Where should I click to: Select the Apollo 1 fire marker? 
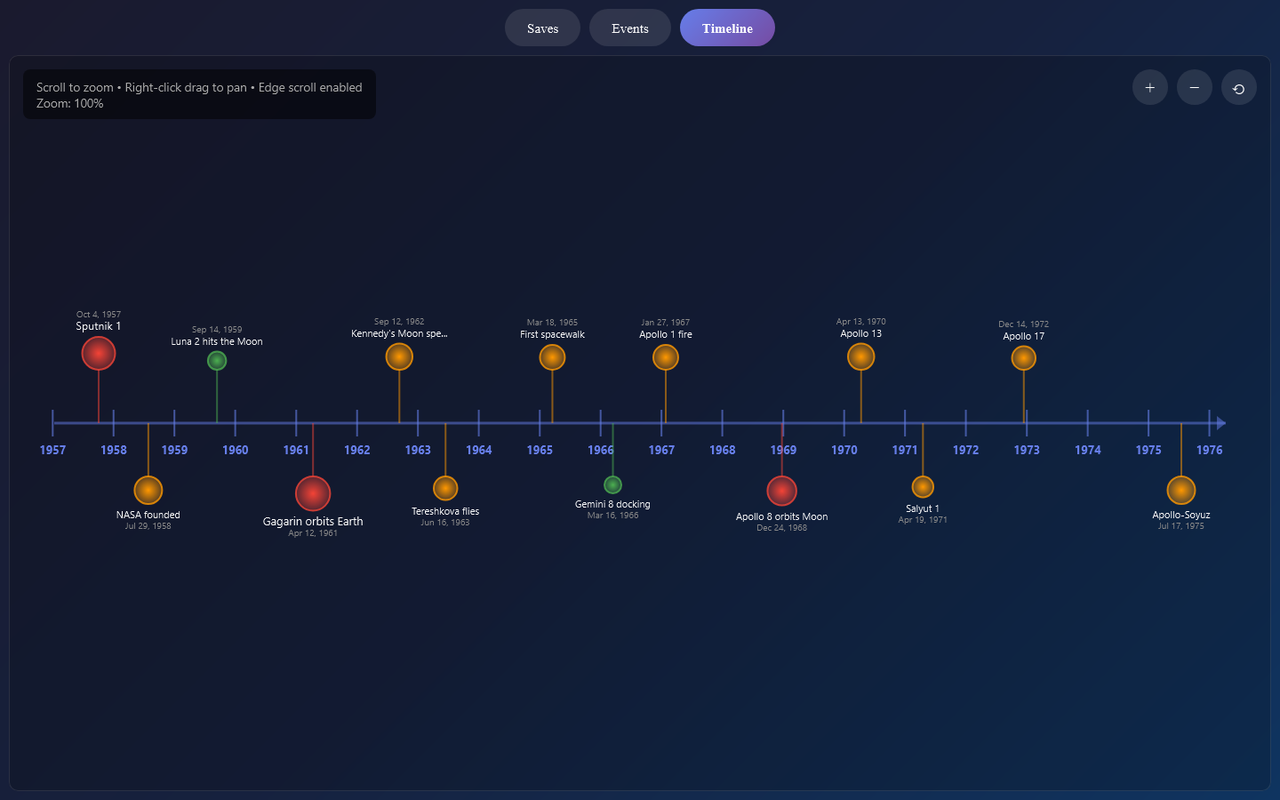pyautogui.click(x=665, y=357)
